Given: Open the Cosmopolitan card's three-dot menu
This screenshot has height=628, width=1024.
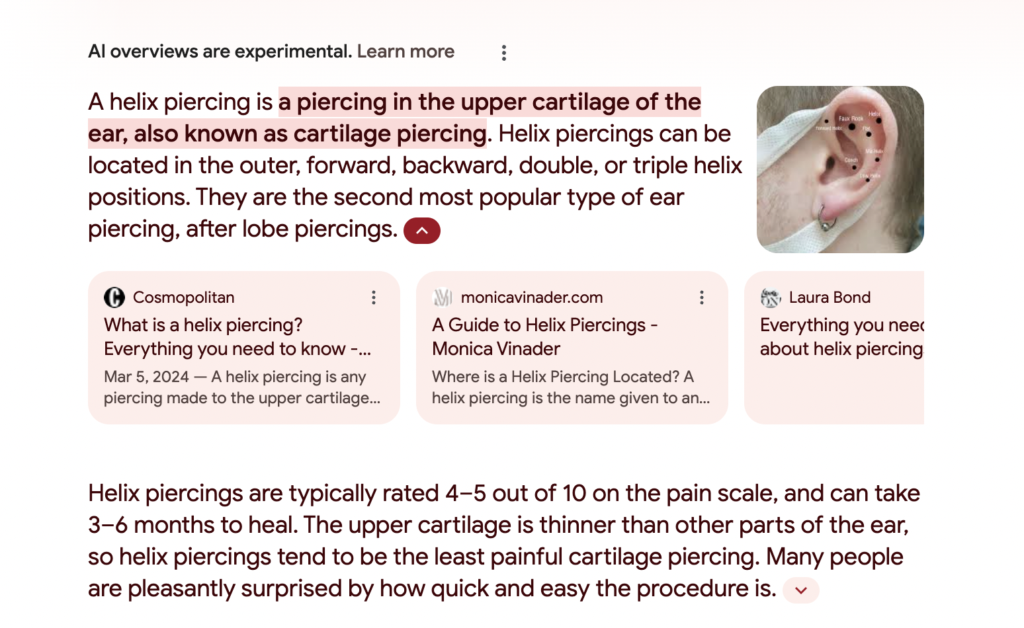Looking at the screenshot, I should point(374,297).
